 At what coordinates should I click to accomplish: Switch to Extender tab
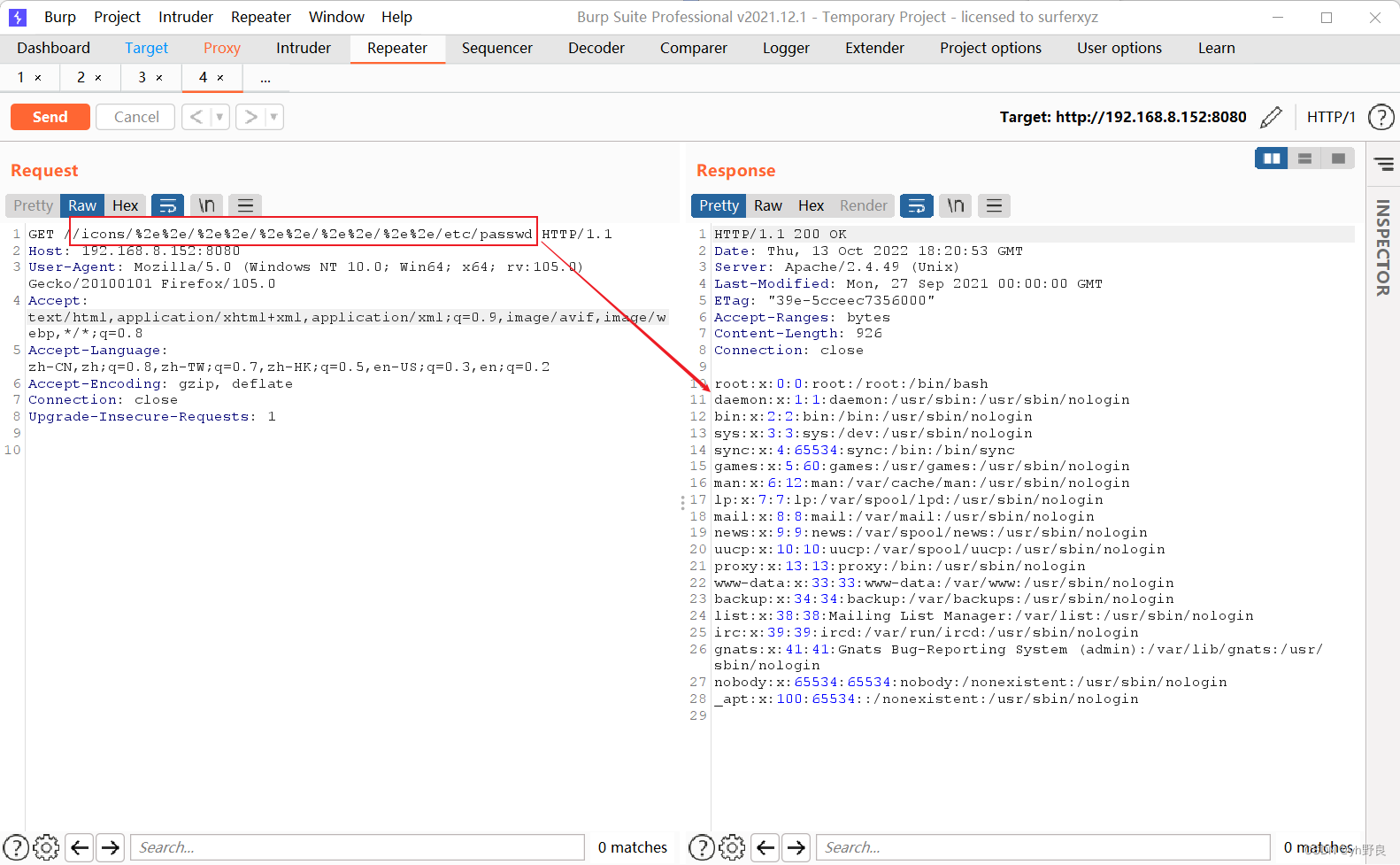pyautogui.click(x=874, y=48)
